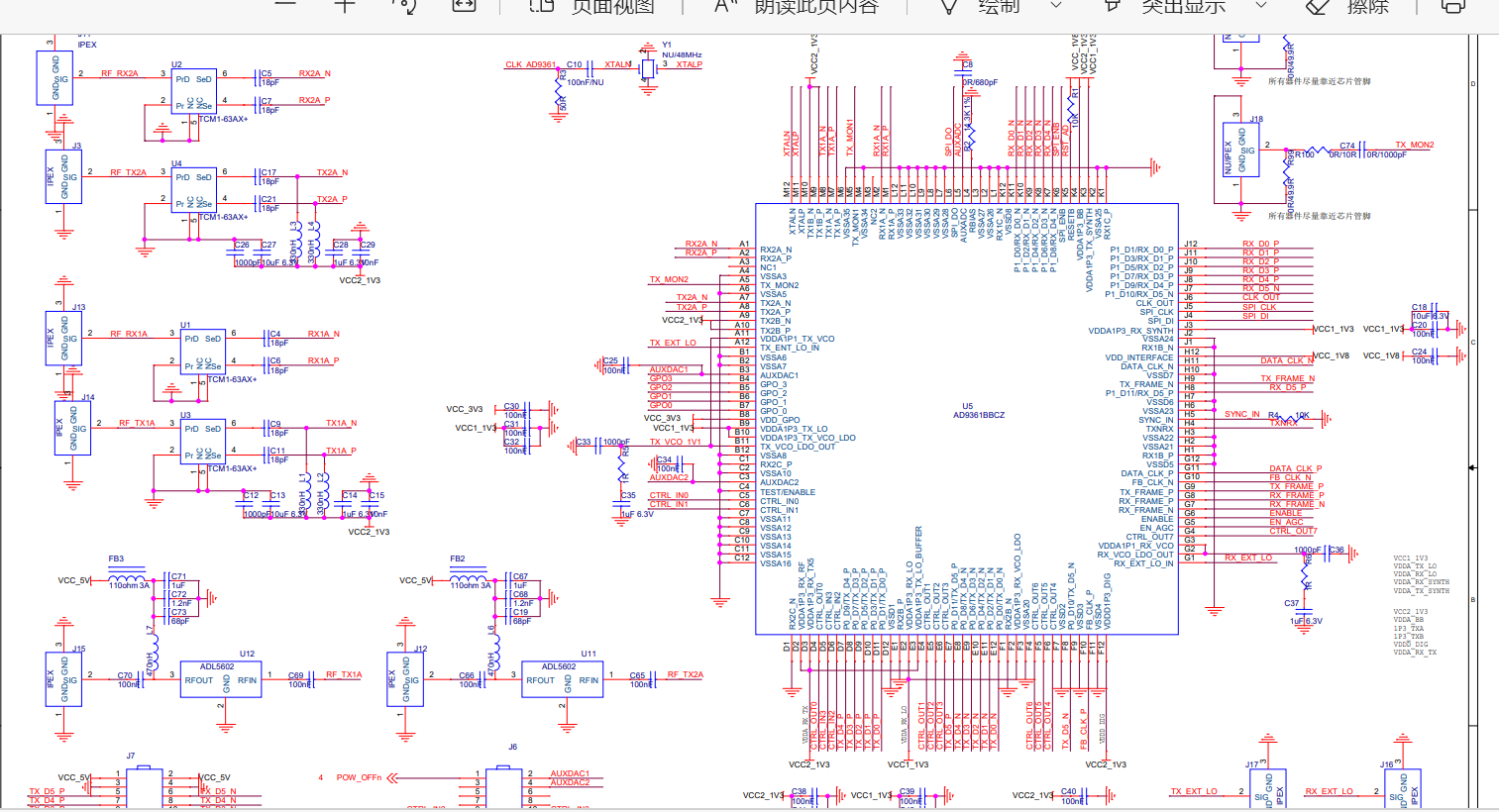The image size is (1499, 812).
Task: Start 朗读此页内容 read aloud
Action: click(x=796, y=6)
